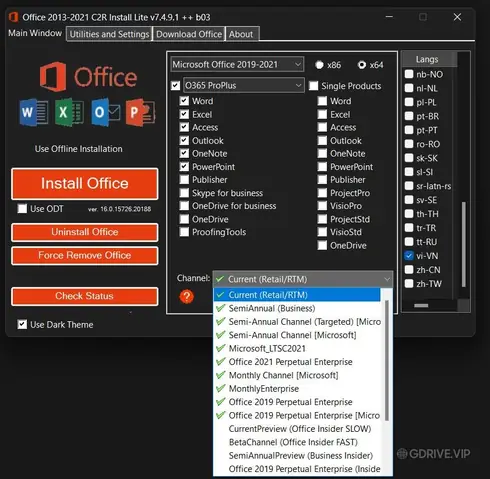Go to the About tab
This screenshot has height=479, width=490.
coord(241,34)
